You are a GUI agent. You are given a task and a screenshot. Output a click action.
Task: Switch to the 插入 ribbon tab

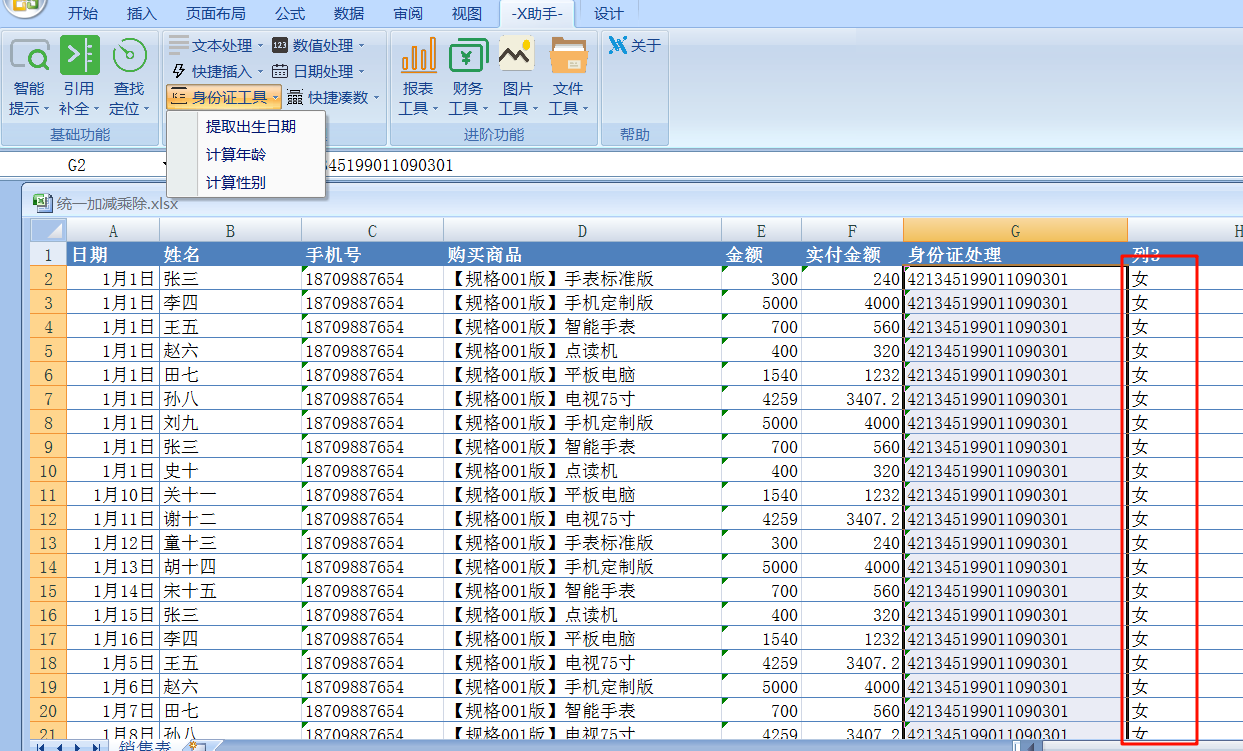click(142, 13)
